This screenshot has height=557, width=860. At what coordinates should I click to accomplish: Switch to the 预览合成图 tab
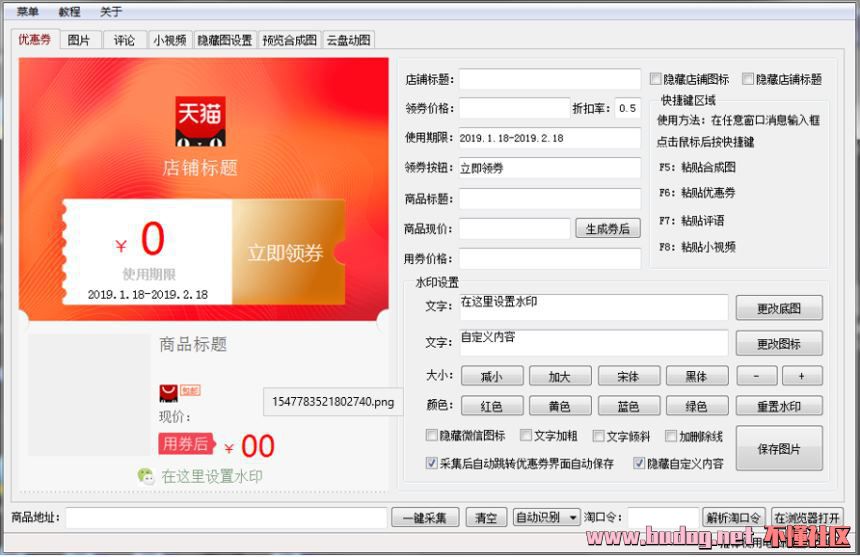[290, 40]
